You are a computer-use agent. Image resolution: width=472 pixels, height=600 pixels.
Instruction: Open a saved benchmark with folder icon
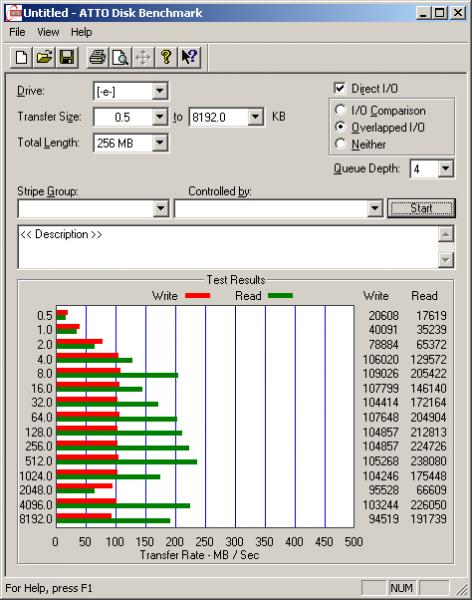click(x=44, y=58)
